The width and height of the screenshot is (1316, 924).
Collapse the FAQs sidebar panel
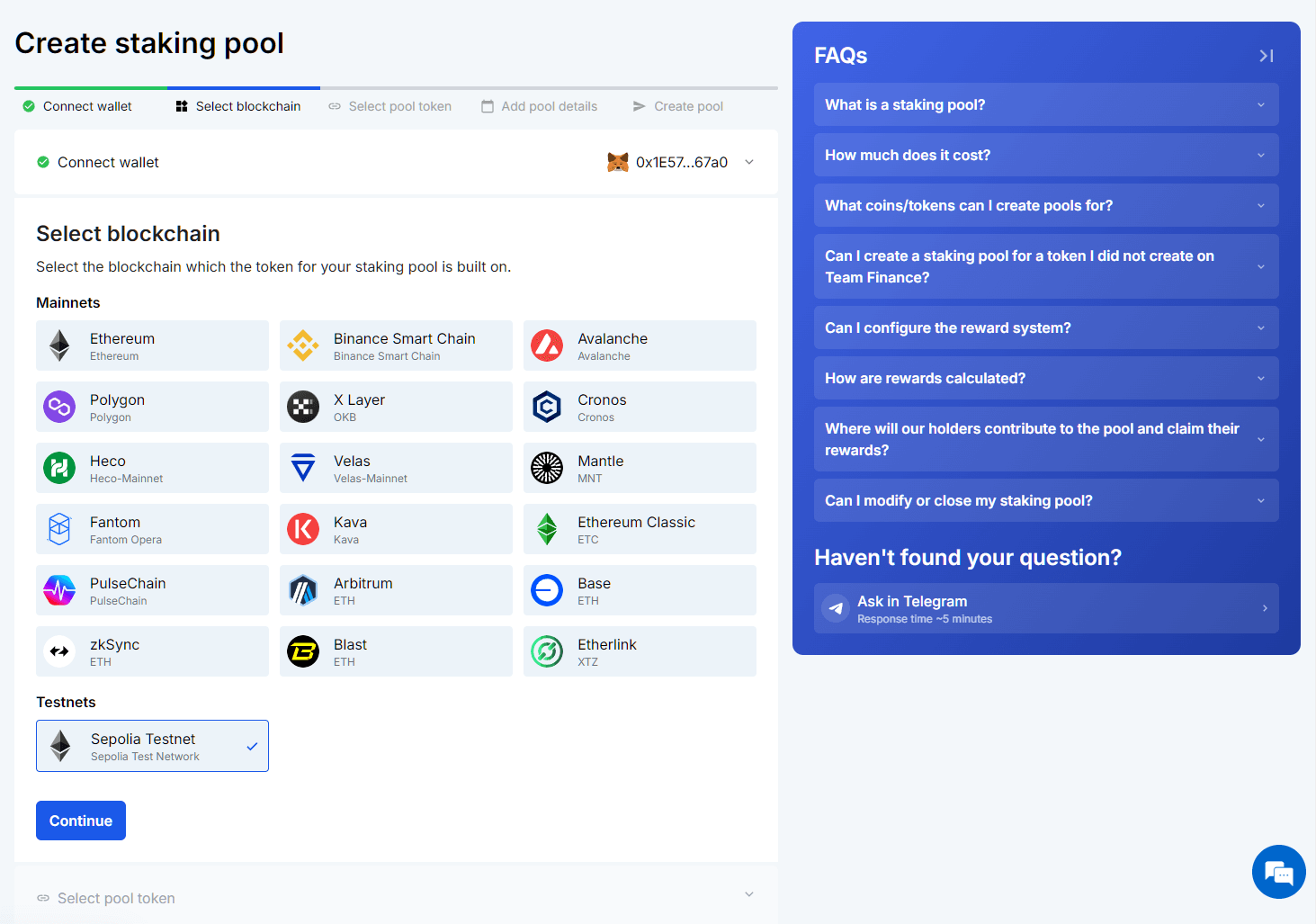pos(1266,55)
